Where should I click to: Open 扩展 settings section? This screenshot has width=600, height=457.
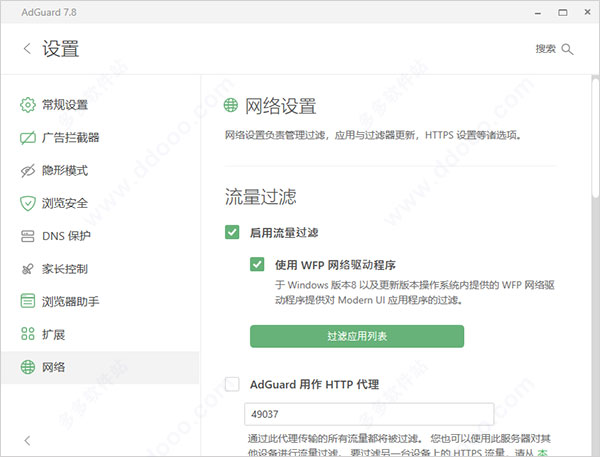coord(100,334)
